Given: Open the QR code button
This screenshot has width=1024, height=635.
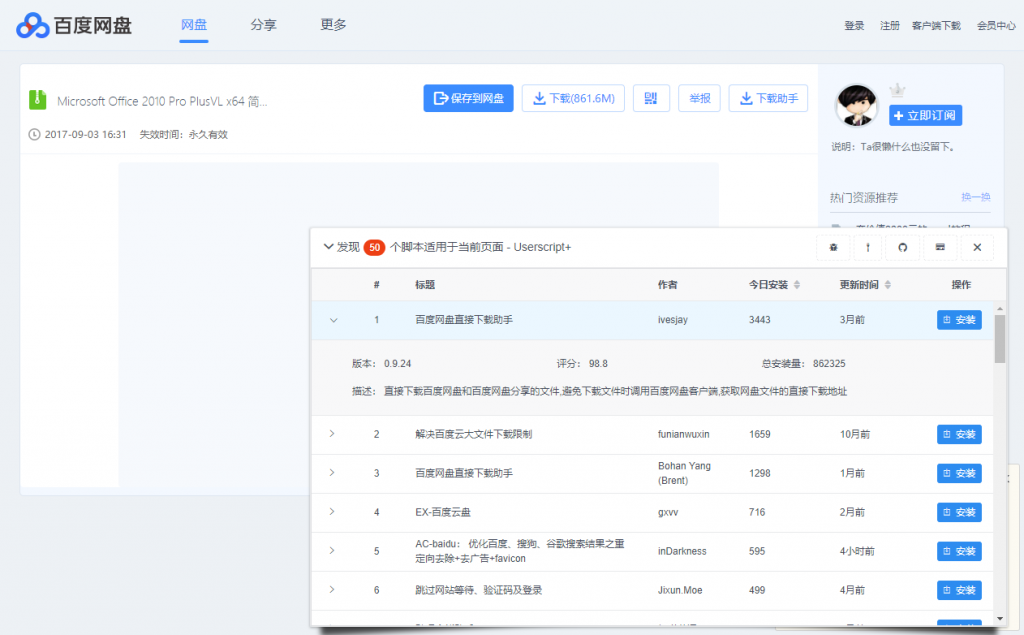Looking at the screenshot, I should 651,98.
